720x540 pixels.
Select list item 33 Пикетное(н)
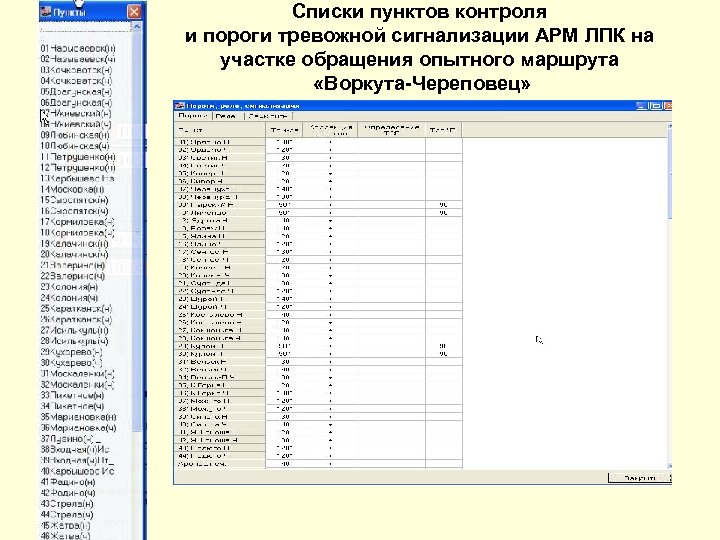[x=73, y=395]
